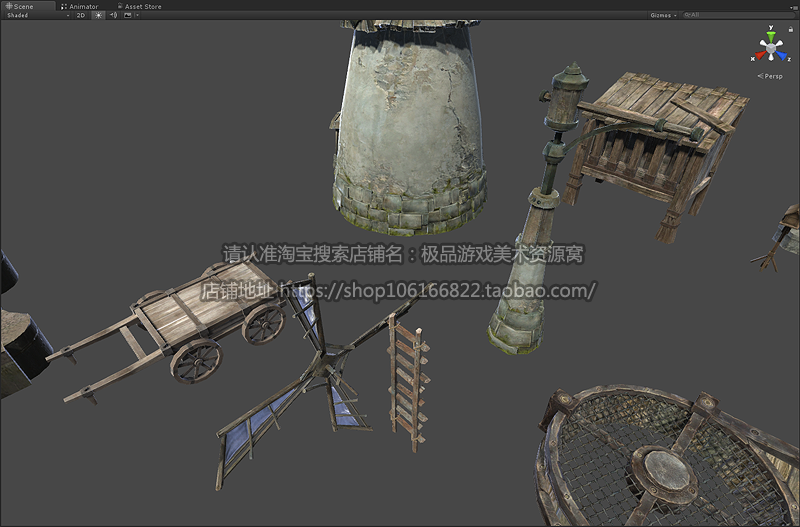Image resolution: width=800 pixels, height=527 pixels.
Task: Open the Scene window options menu
Action: tap(796, 7)
